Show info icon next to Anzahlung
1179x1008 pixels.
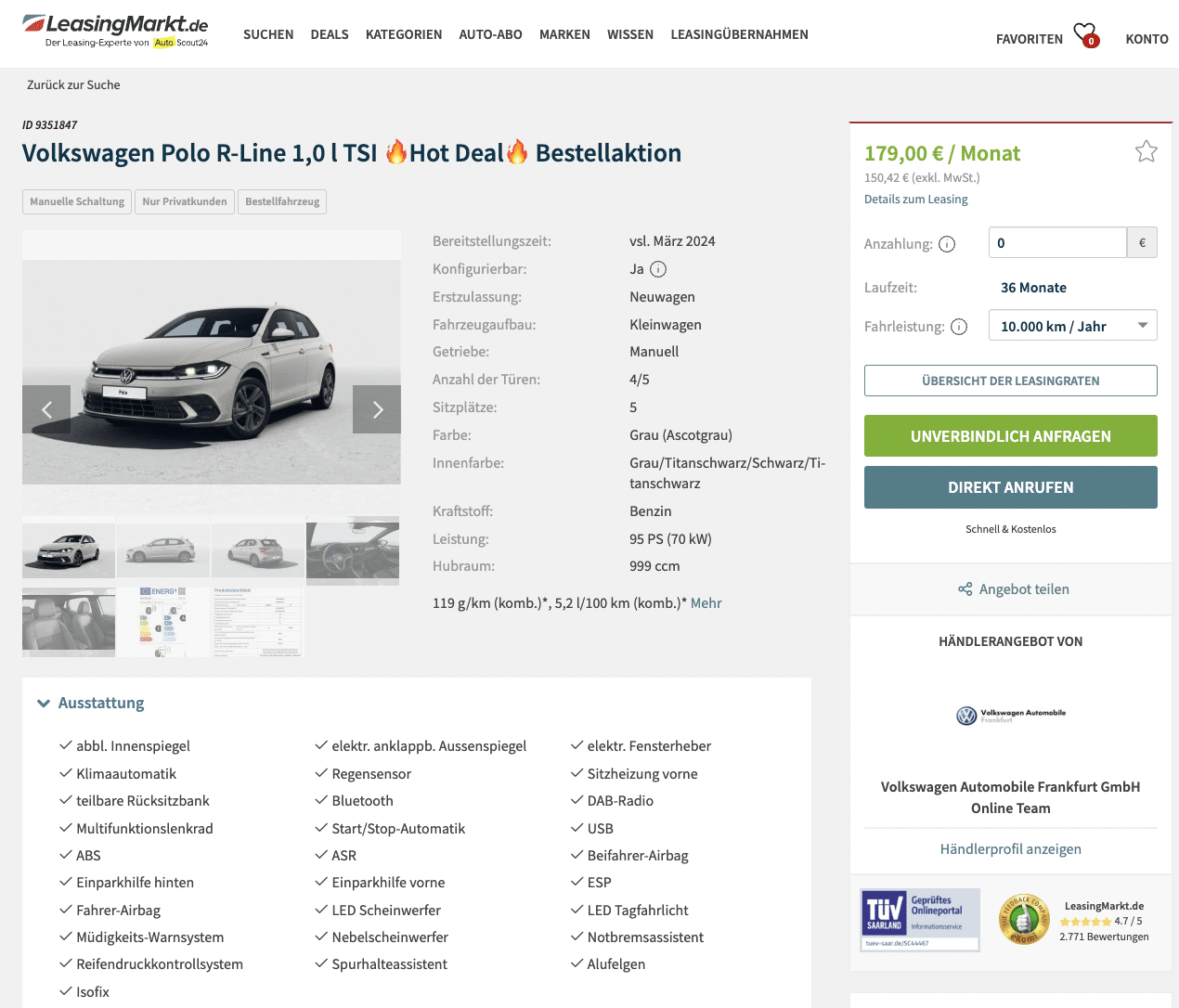point(947,244)
